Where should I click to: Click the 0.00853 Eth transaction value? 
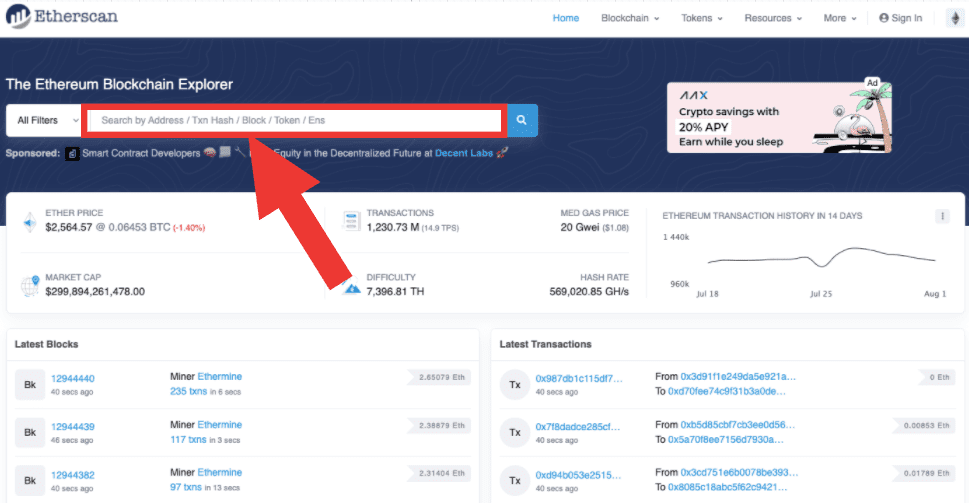point(923,425)
